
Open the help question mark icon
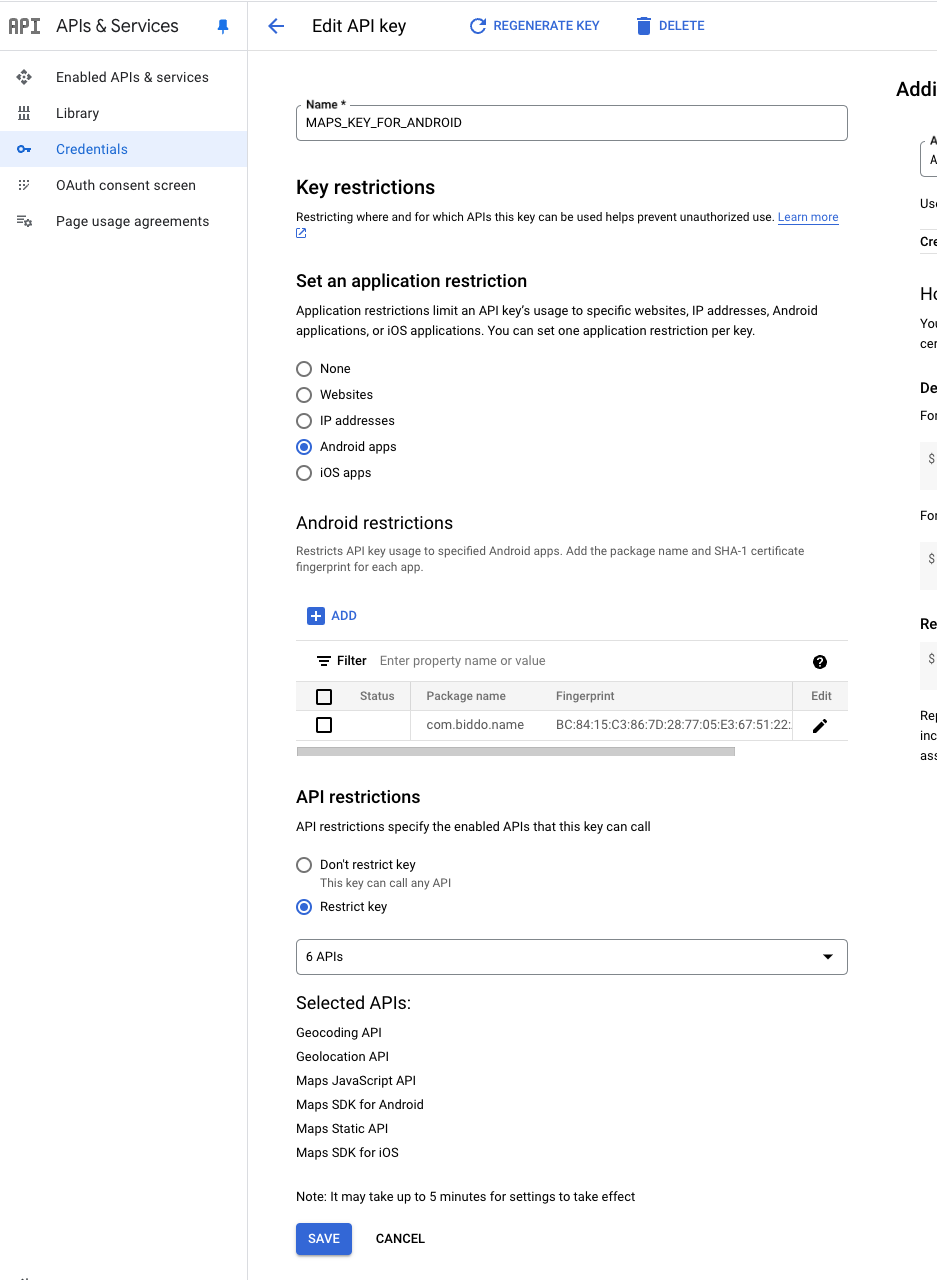[x=820, y=662]
